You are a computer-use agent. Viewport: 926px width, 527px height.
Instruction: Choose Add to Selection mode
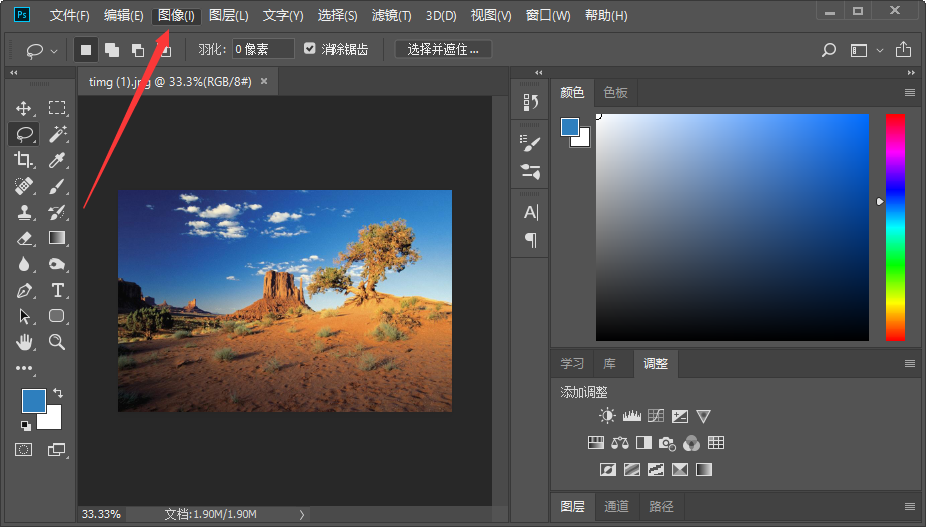tap(112, 50)
